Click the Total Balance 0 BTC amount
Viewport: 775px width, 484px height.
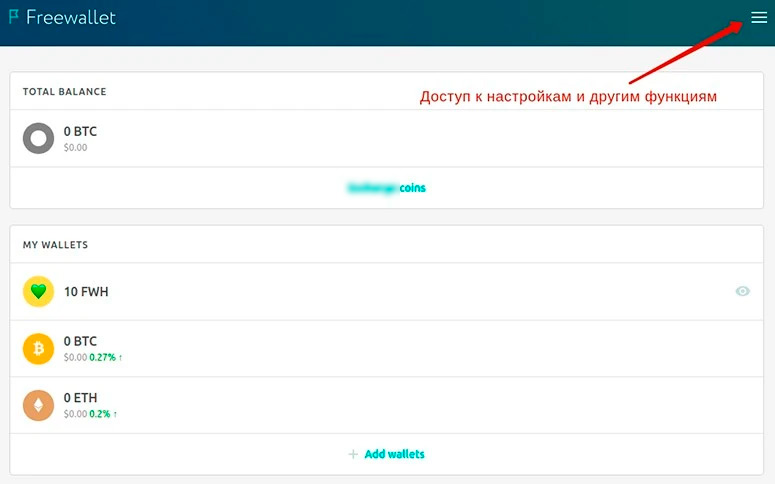pyautogui.click(x=80, y=132)
